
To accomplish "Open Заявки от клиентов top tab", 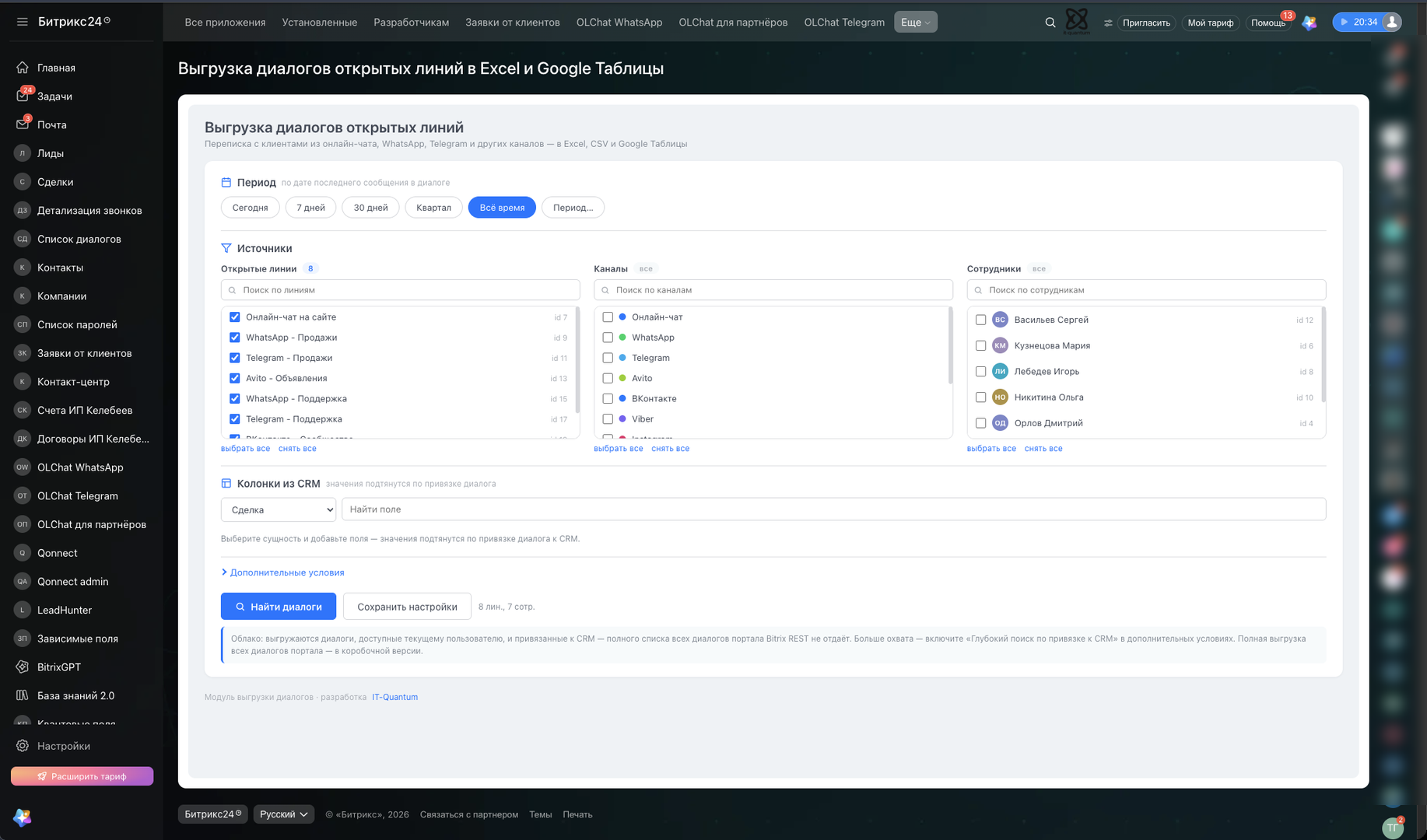I will click(513, 23).
